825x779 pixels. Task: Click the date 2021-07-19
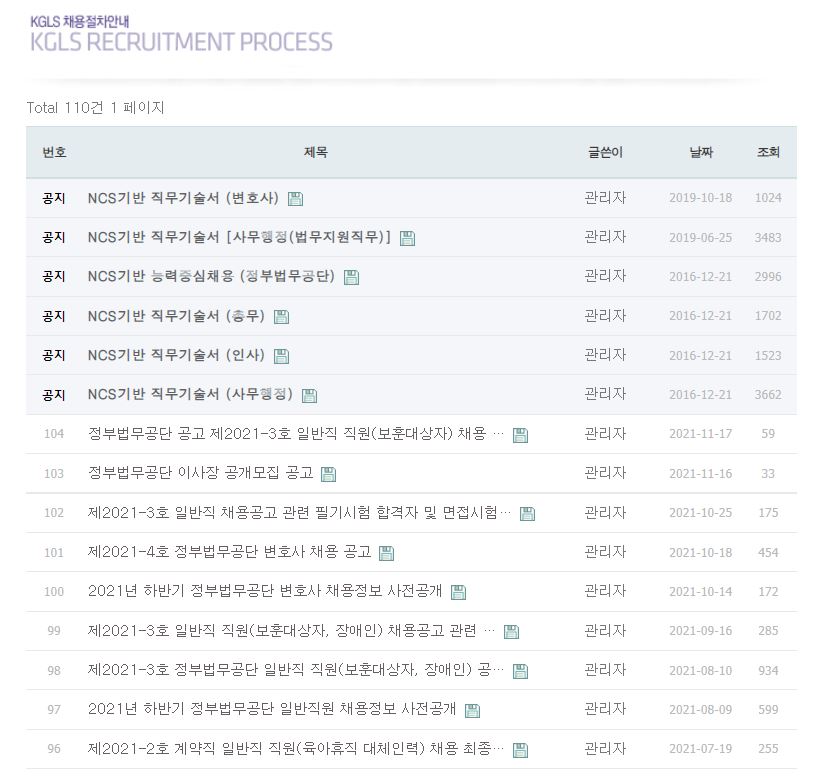[700, 748]
